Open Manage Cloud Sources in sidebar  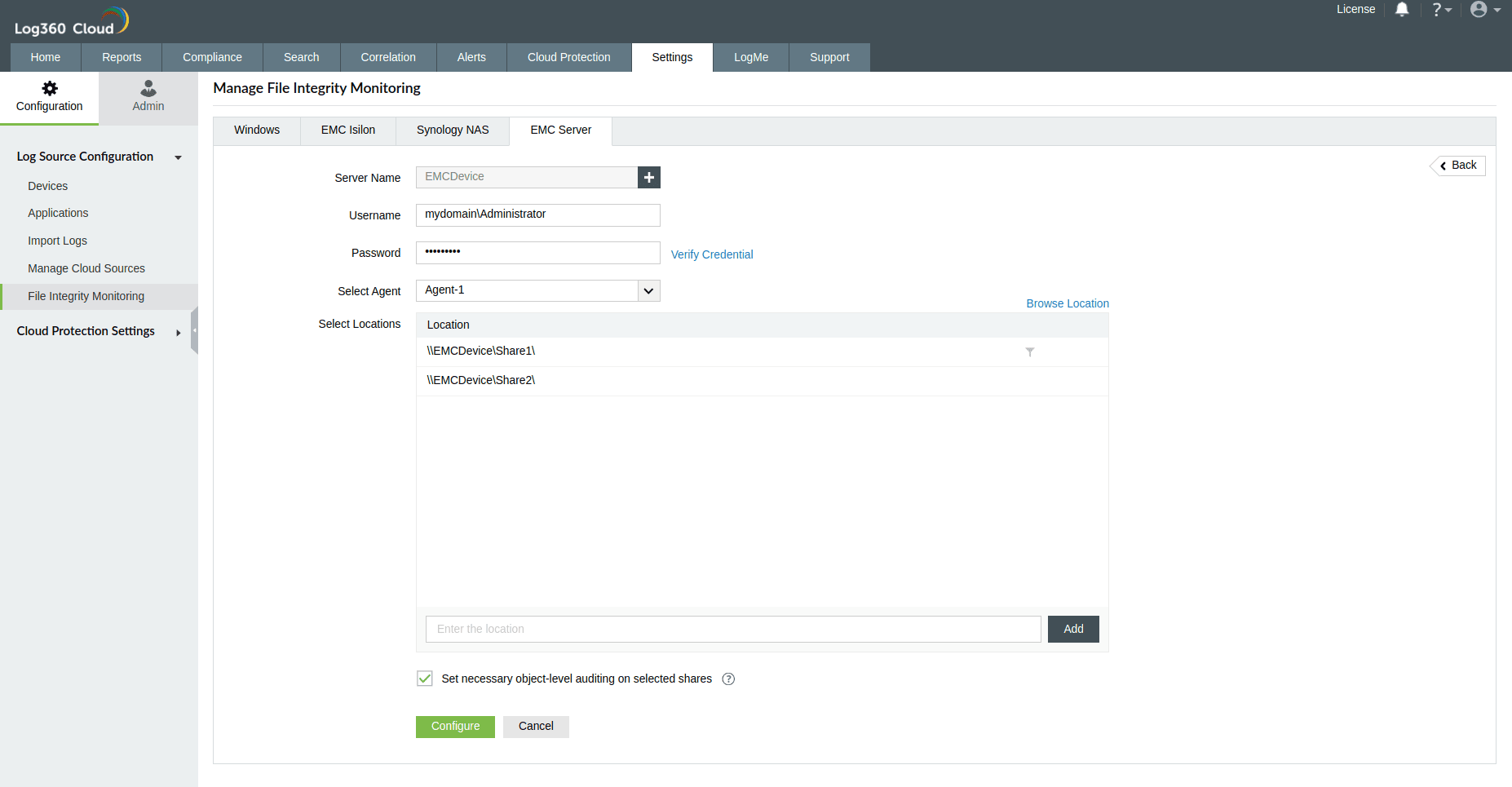point(86,268)
